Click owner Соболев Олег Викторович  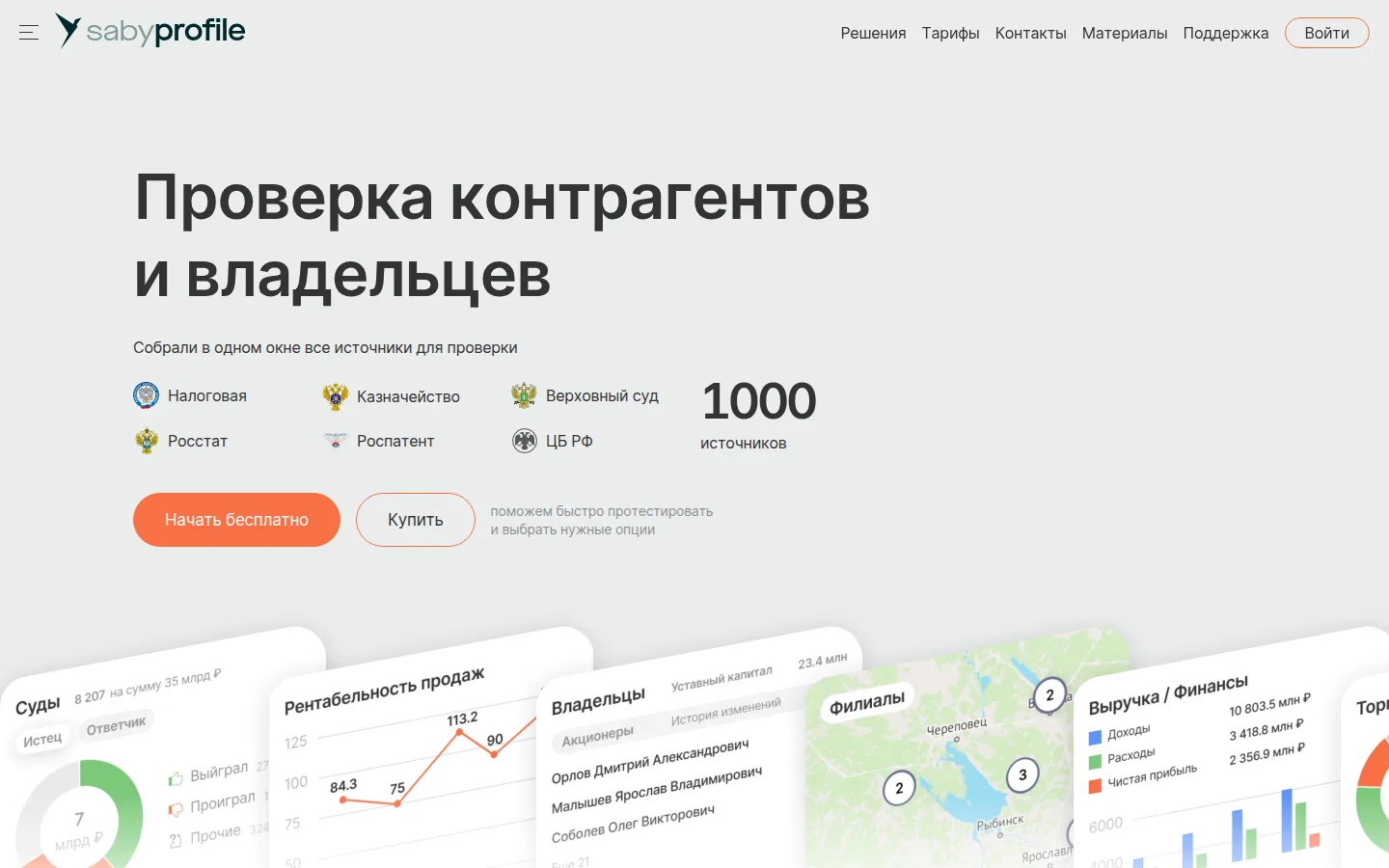pos(633,824)
